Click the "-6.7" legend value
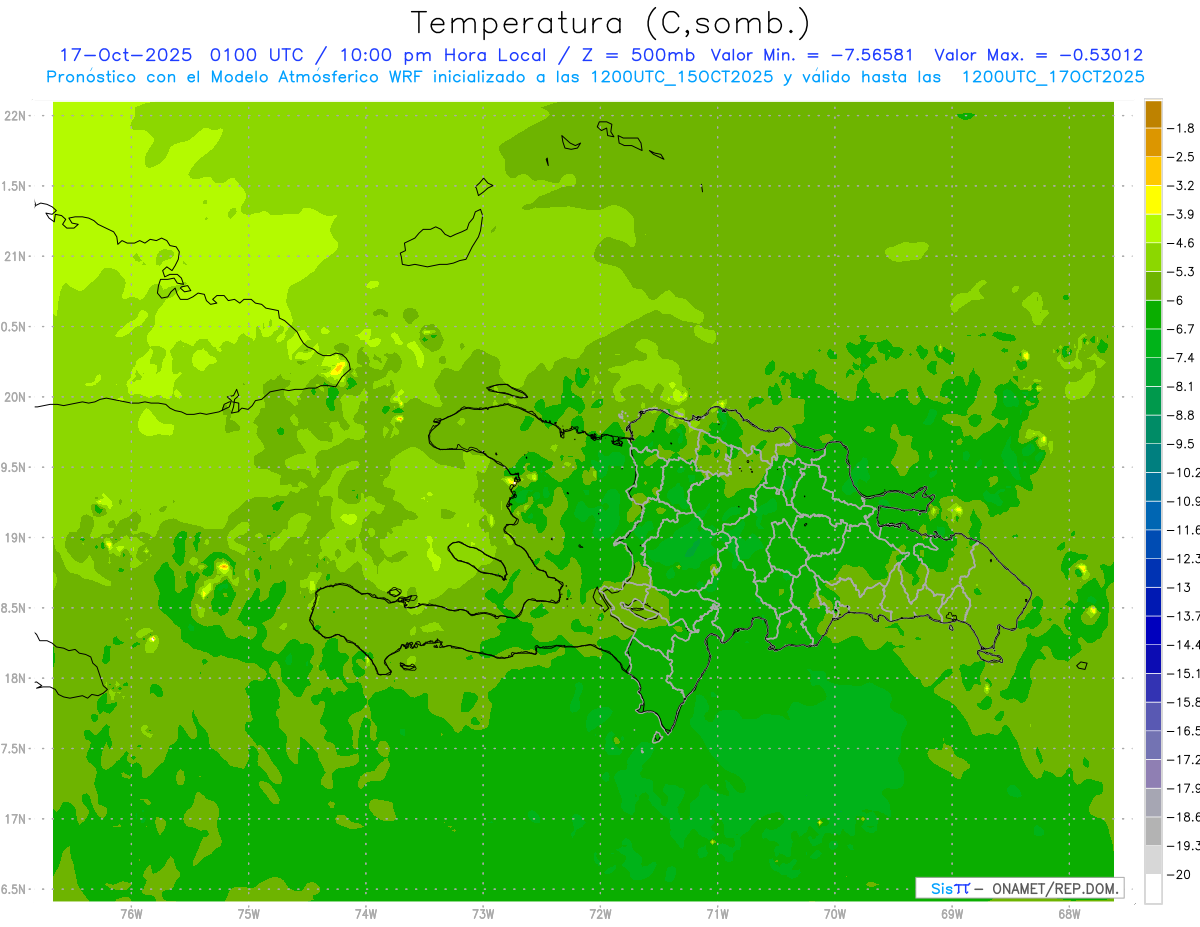This screenshot has width=1200, height=927. pos(1183,329)
